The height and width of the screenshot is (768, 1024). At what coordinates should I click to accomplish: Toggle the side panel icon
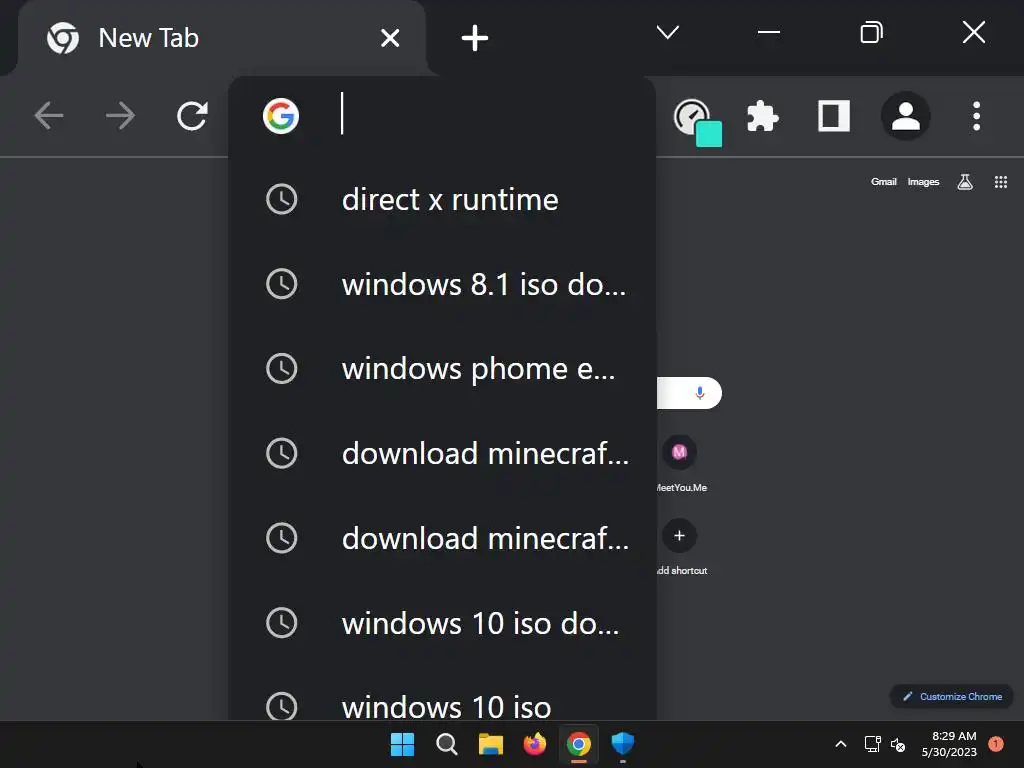point(834,116)
